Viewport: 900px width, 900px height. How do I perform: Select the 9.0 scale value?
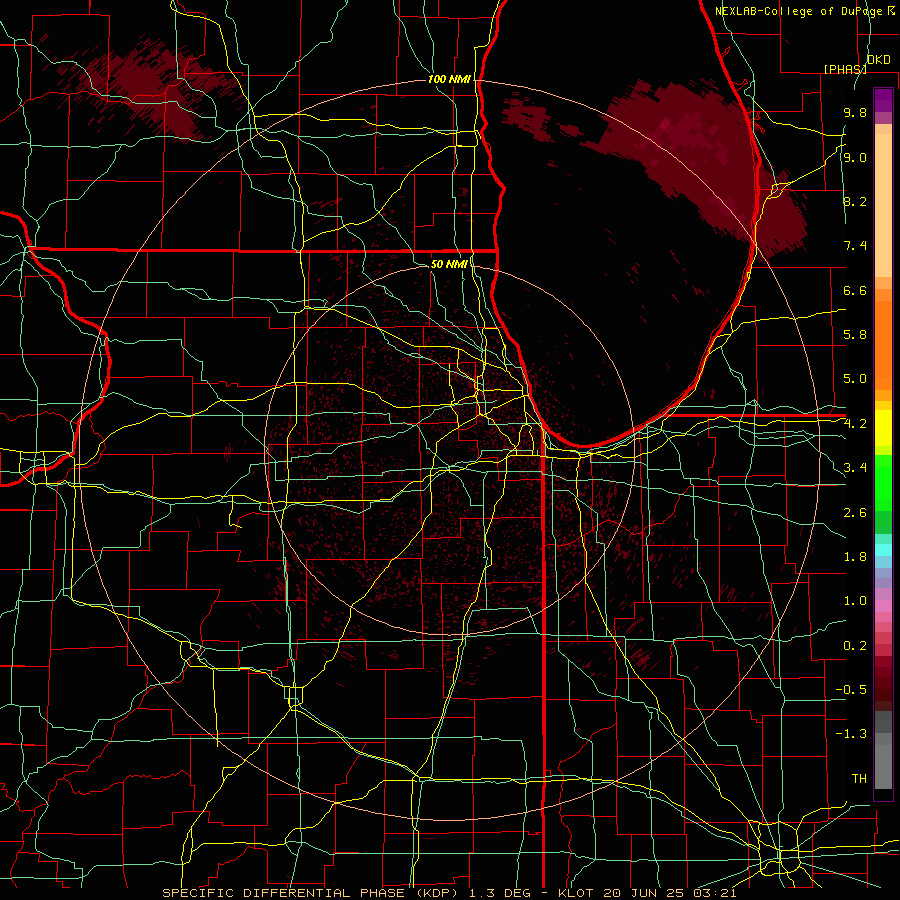tap(855, 157)
